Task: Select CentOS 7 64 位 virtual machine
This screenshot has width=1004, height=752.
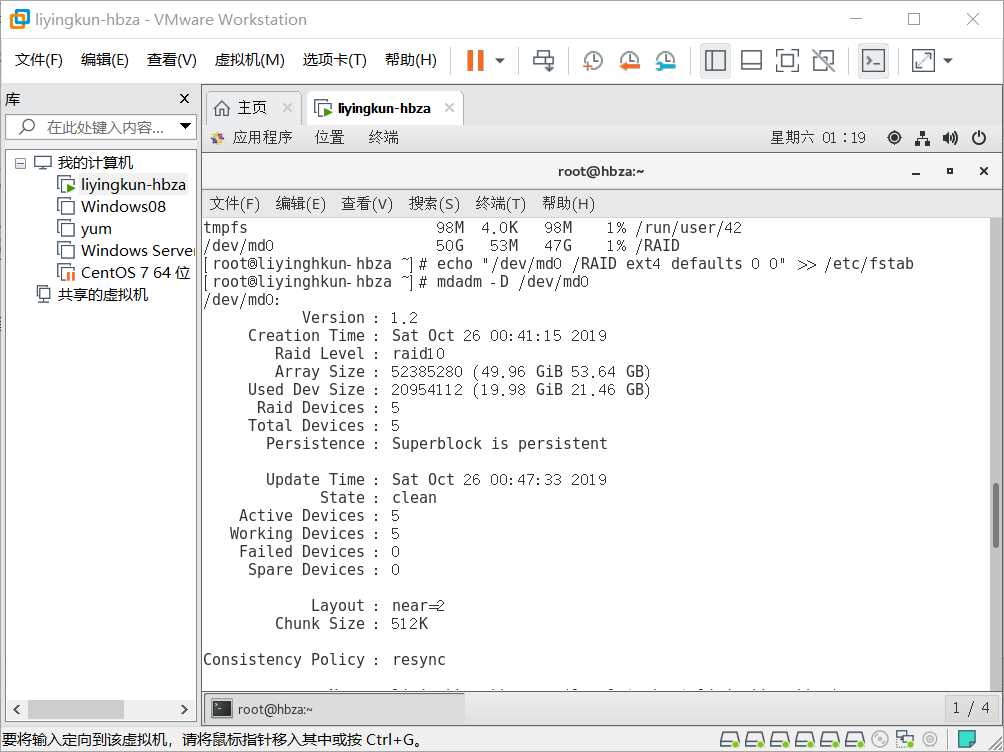Action: pyautogui.click(x=124, y=272)
